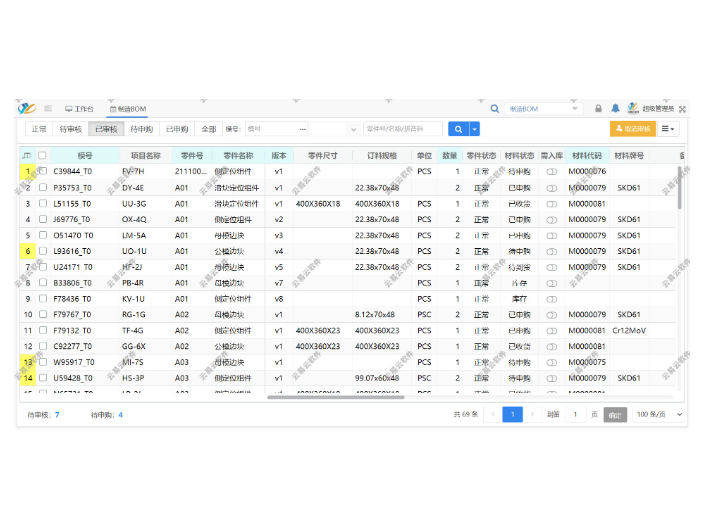Check the select-all checkbox in header
This screenshot has width=704, height=528.
pos(42,155)
